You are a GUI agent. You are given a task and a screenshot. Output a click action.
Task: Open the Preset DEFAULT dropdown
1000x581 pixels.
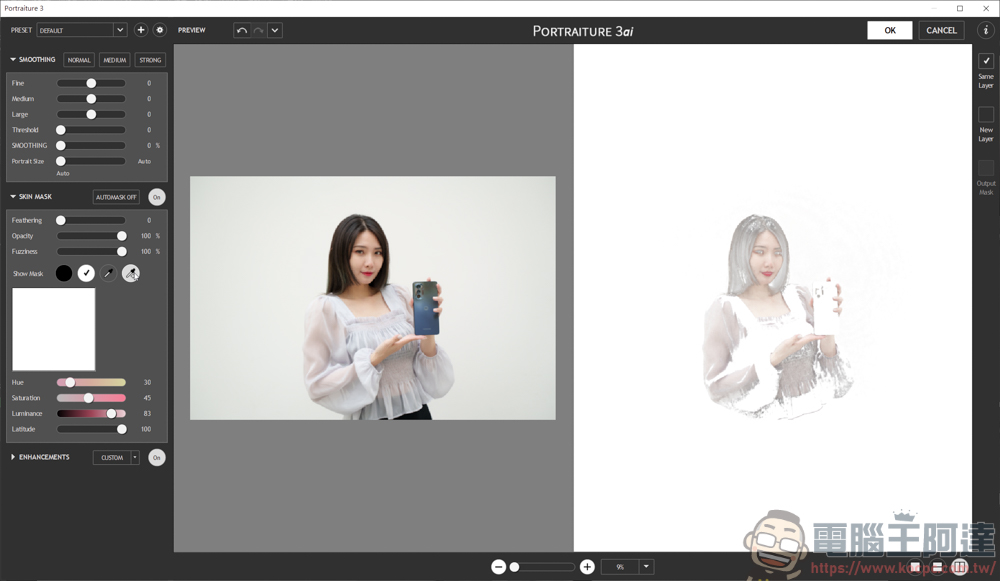82,30
